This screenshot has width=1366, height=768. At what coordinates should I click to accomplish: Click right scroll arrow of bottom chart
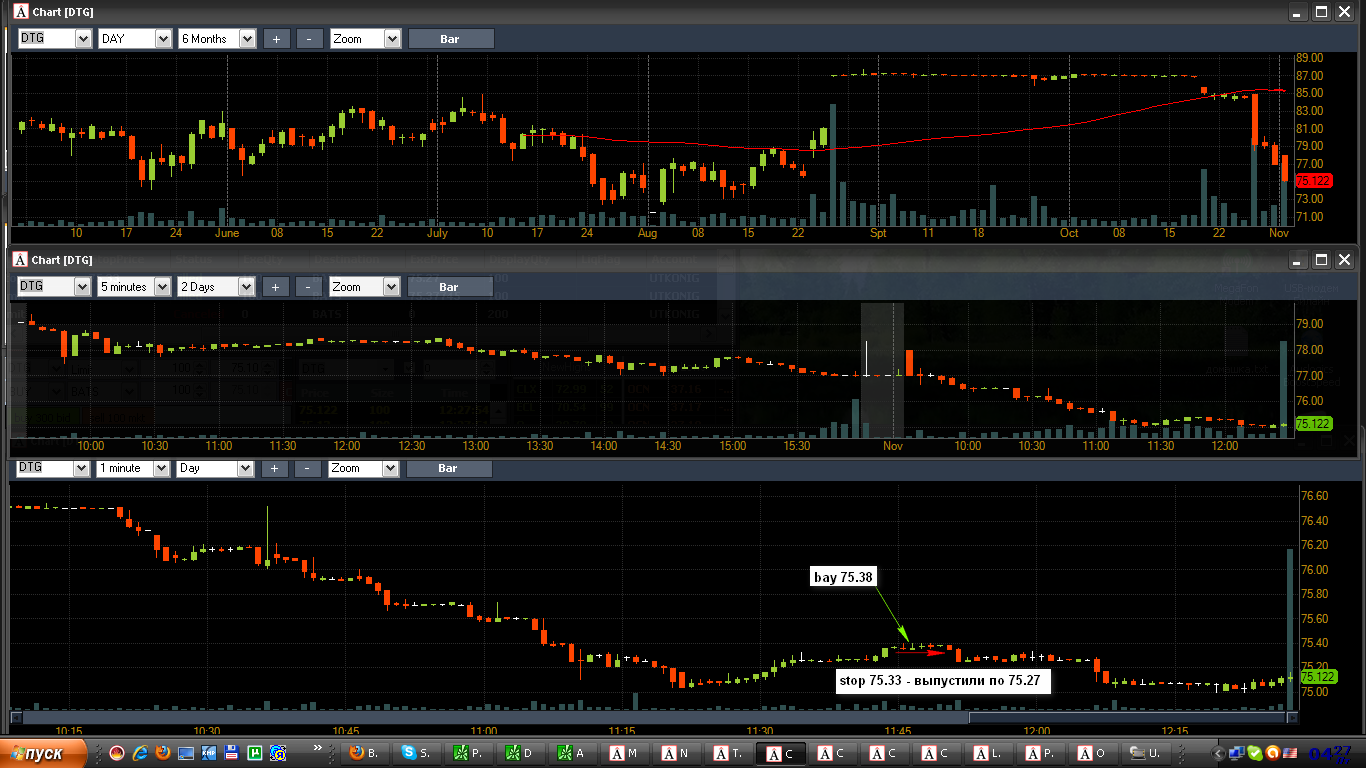pyautogui.click(x=1292, y=717)
